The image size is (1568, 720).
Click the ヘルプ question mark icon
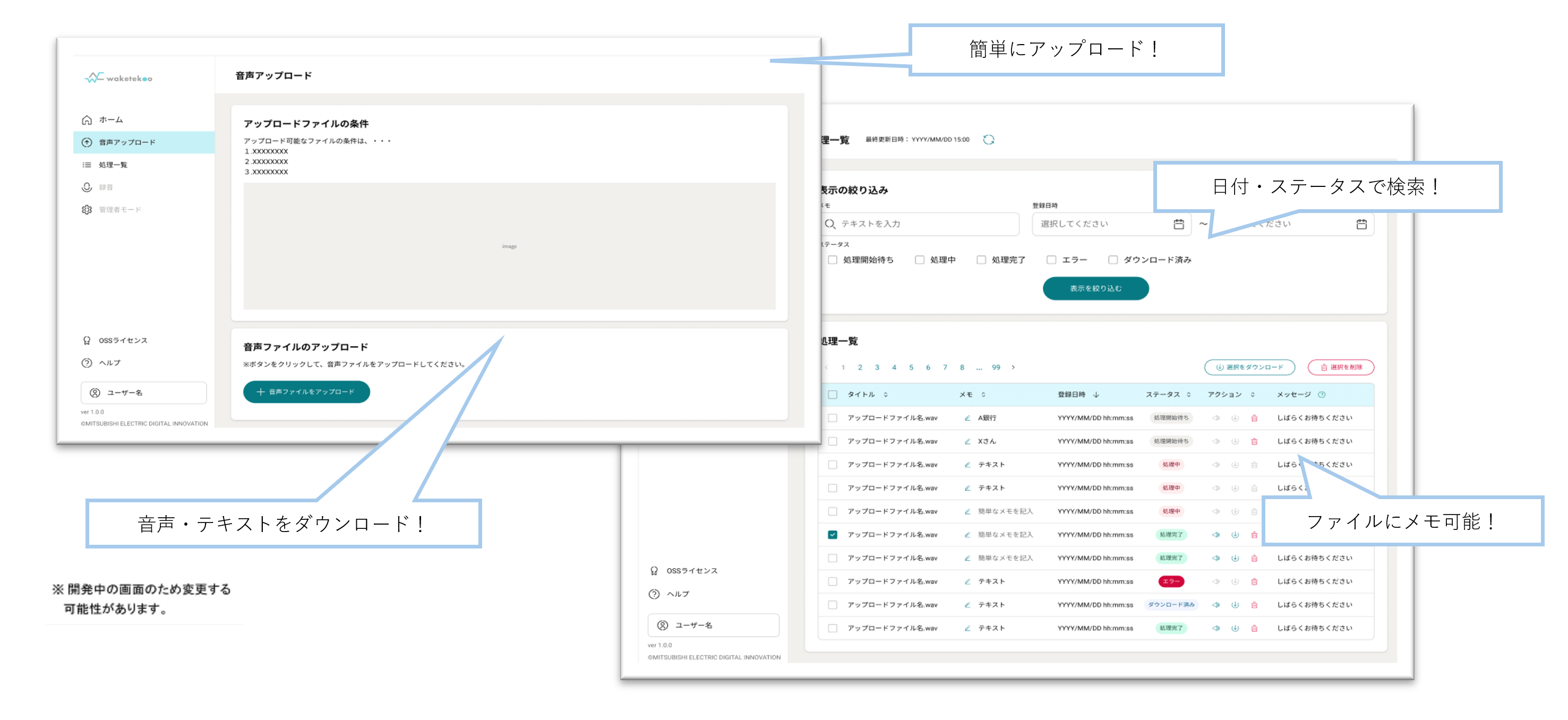[86, 362]
